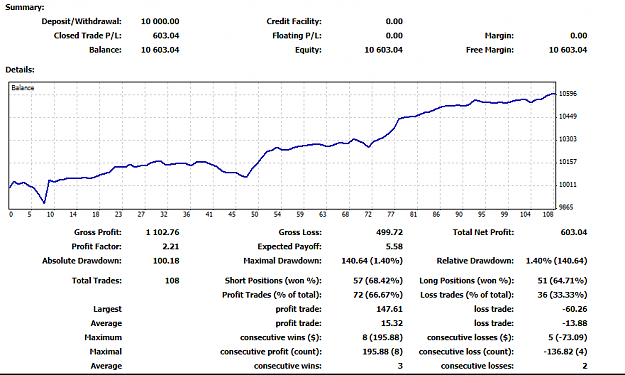The height and width of the screenshot is (375, 625).
Task: Click the 10596 axis value
Action: [568, 94]
